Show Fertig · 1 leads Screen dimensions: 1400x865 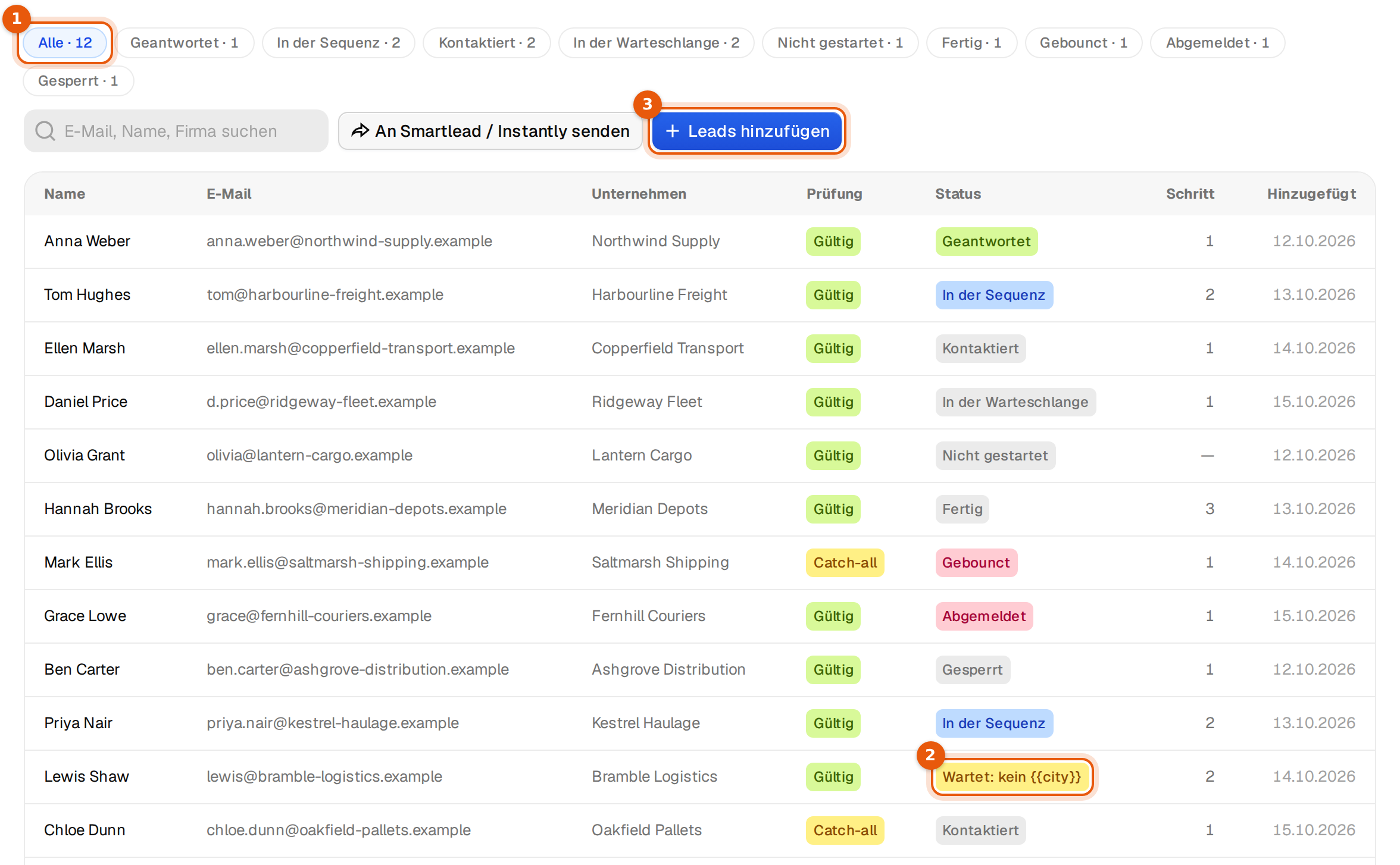971,43
